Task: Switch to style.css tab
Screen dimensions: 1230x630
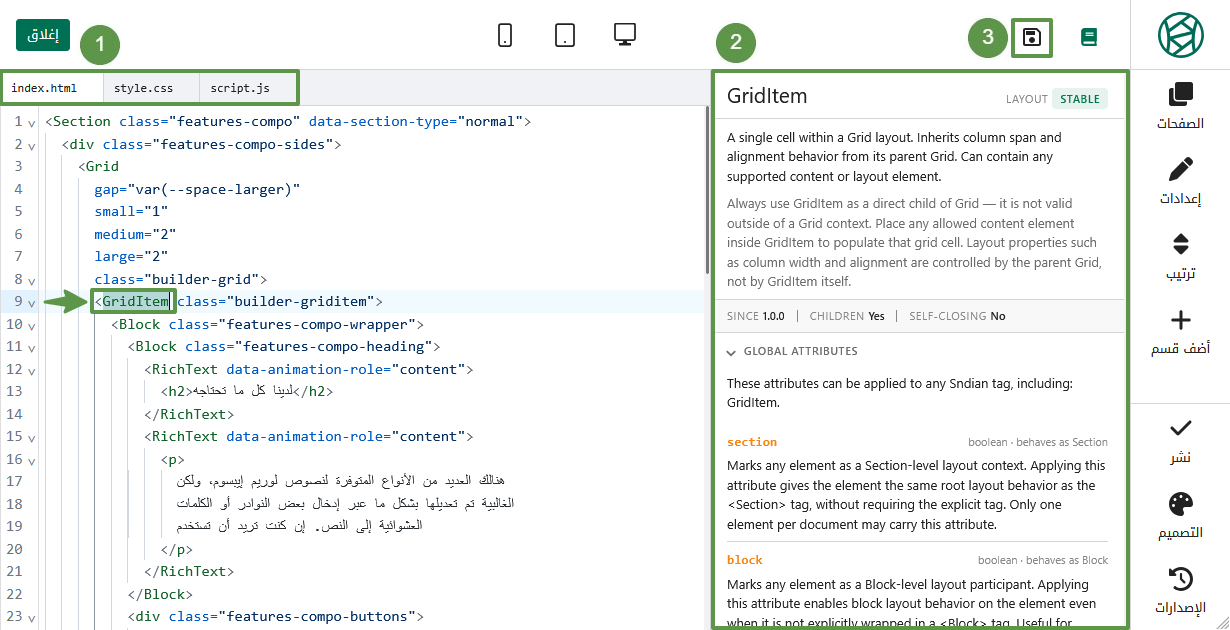Action: tap(150, 88)
